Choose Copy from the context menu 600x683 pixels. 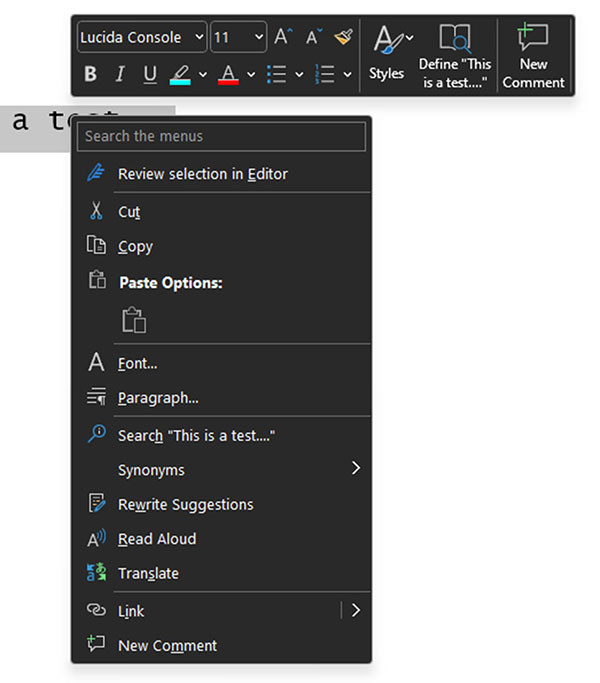pos(221,247)
